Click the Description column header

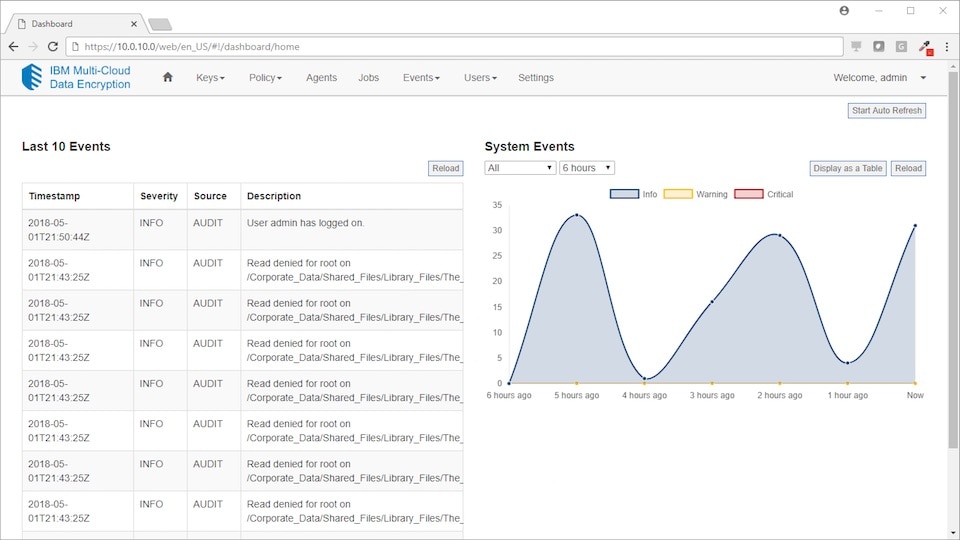click(x=351, y=196)
